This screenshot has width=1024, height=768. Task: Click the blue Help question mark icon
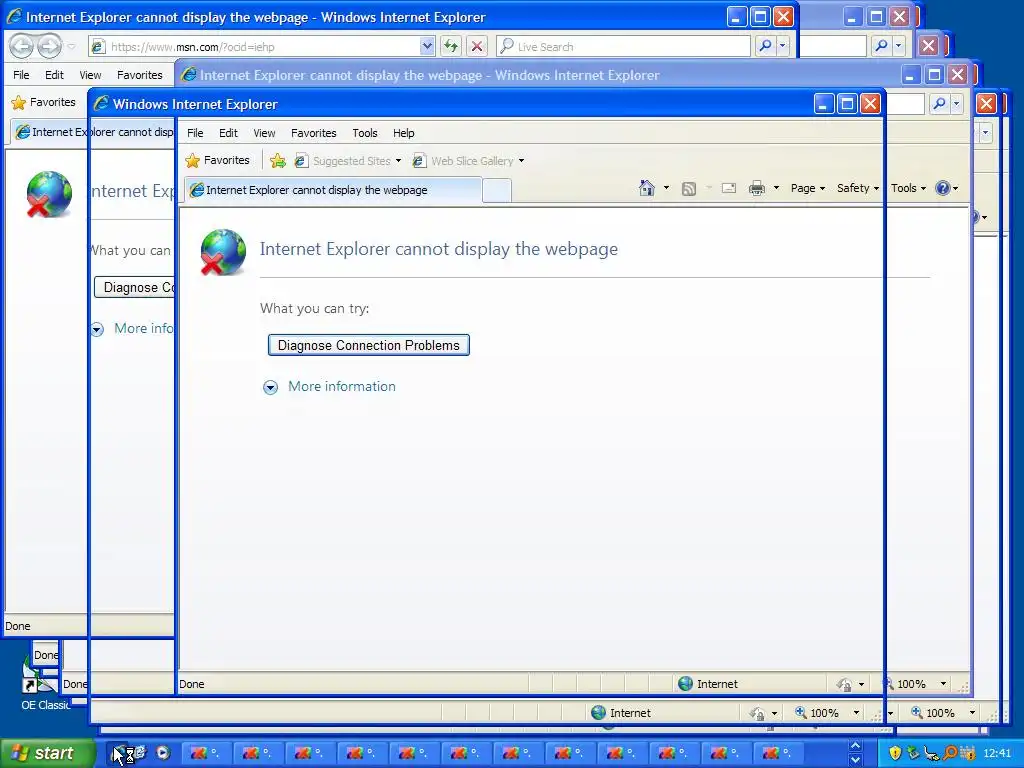[x=942, y=188]
